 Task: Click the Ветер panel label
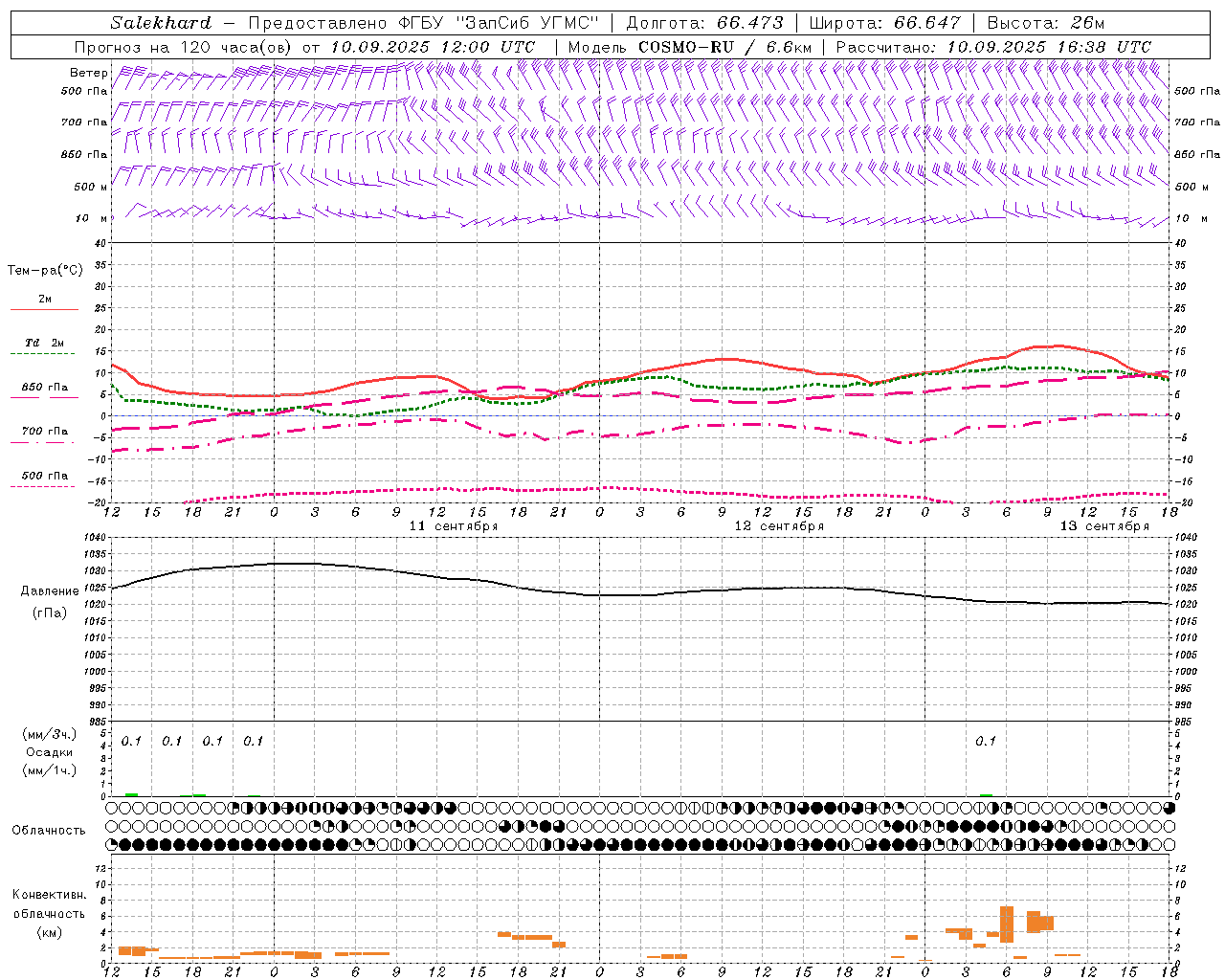point(89,73)
